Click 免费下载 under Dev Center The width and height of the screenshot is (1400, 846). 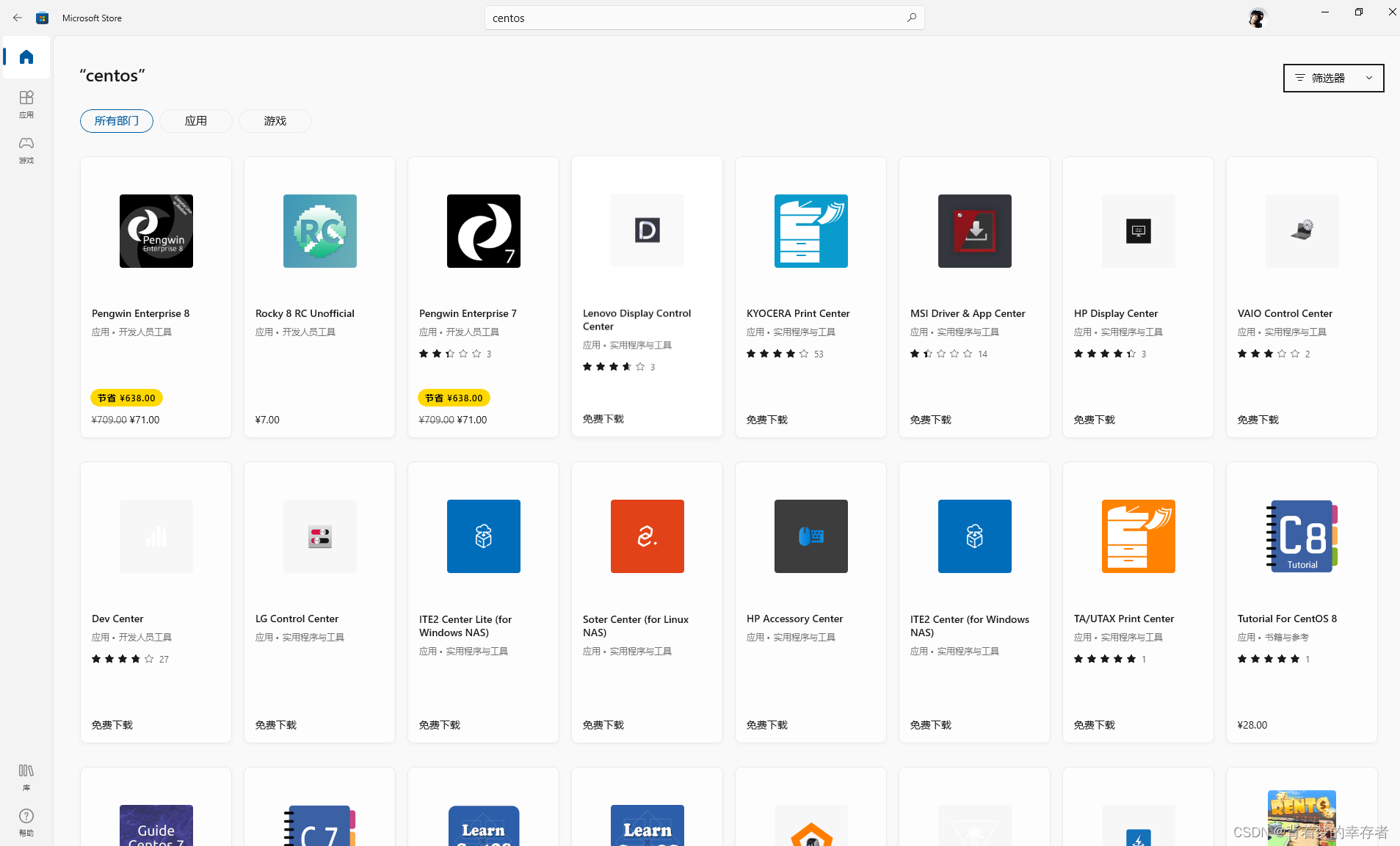pyautogui.click(x=112, y=725)
